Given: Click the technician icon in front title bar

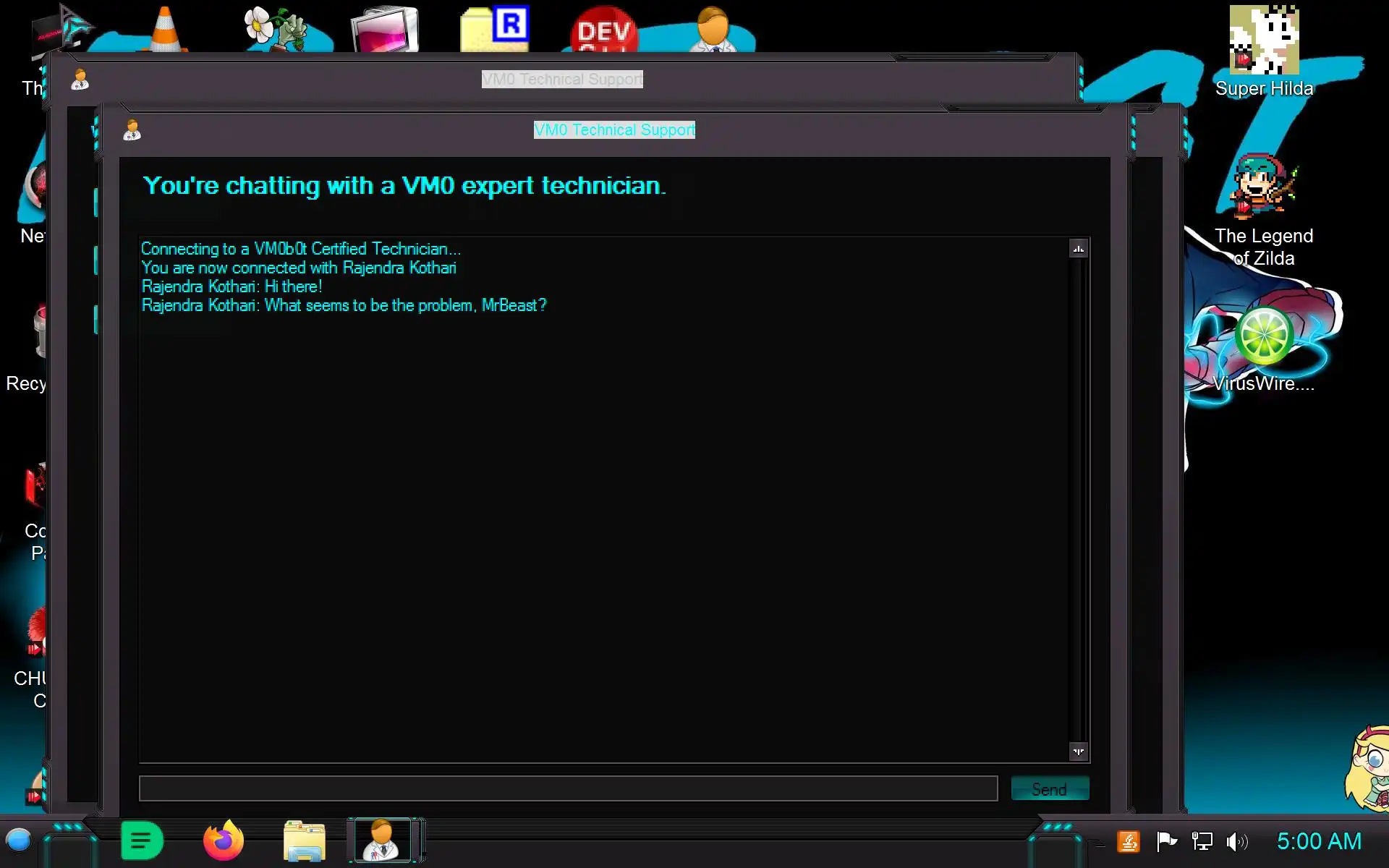Looking at the screenshot, I should [x=132, y=130].
